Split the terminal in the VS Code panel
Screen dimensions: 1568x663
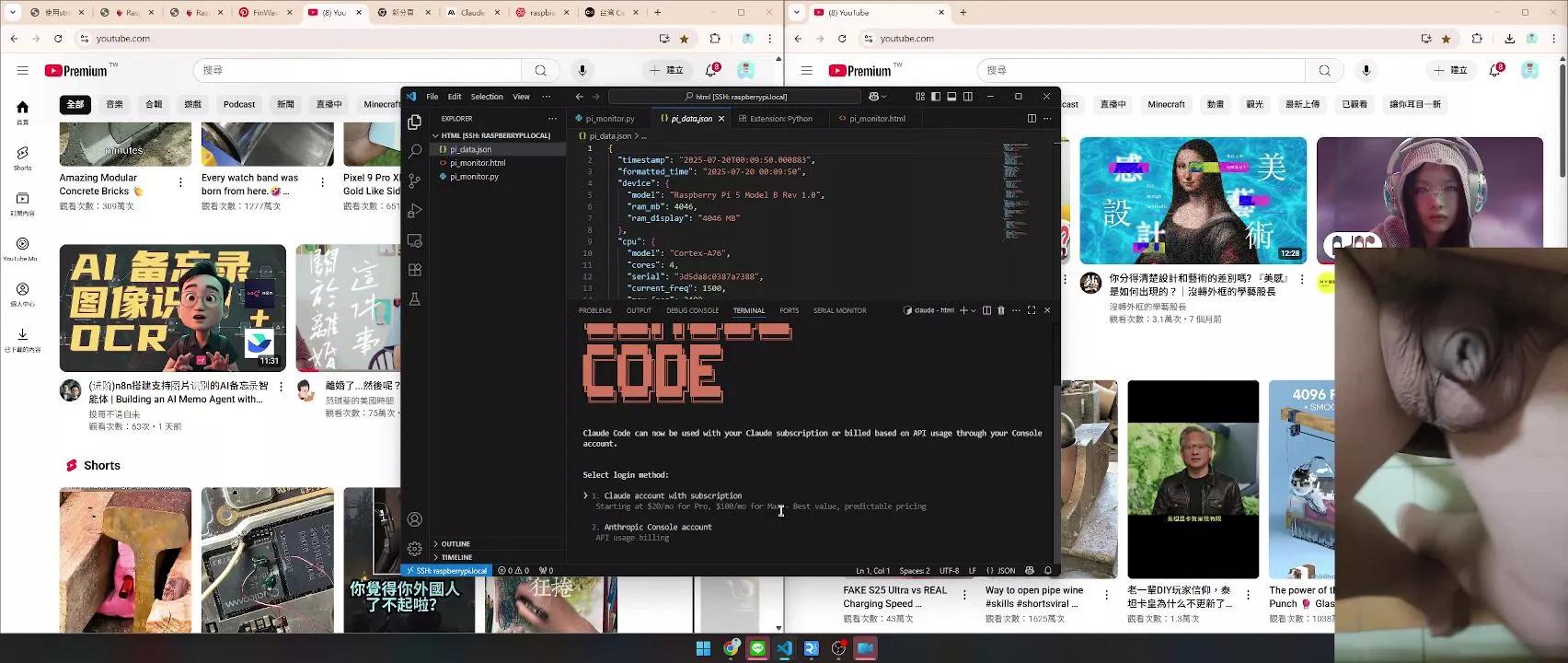coord(986,310)
